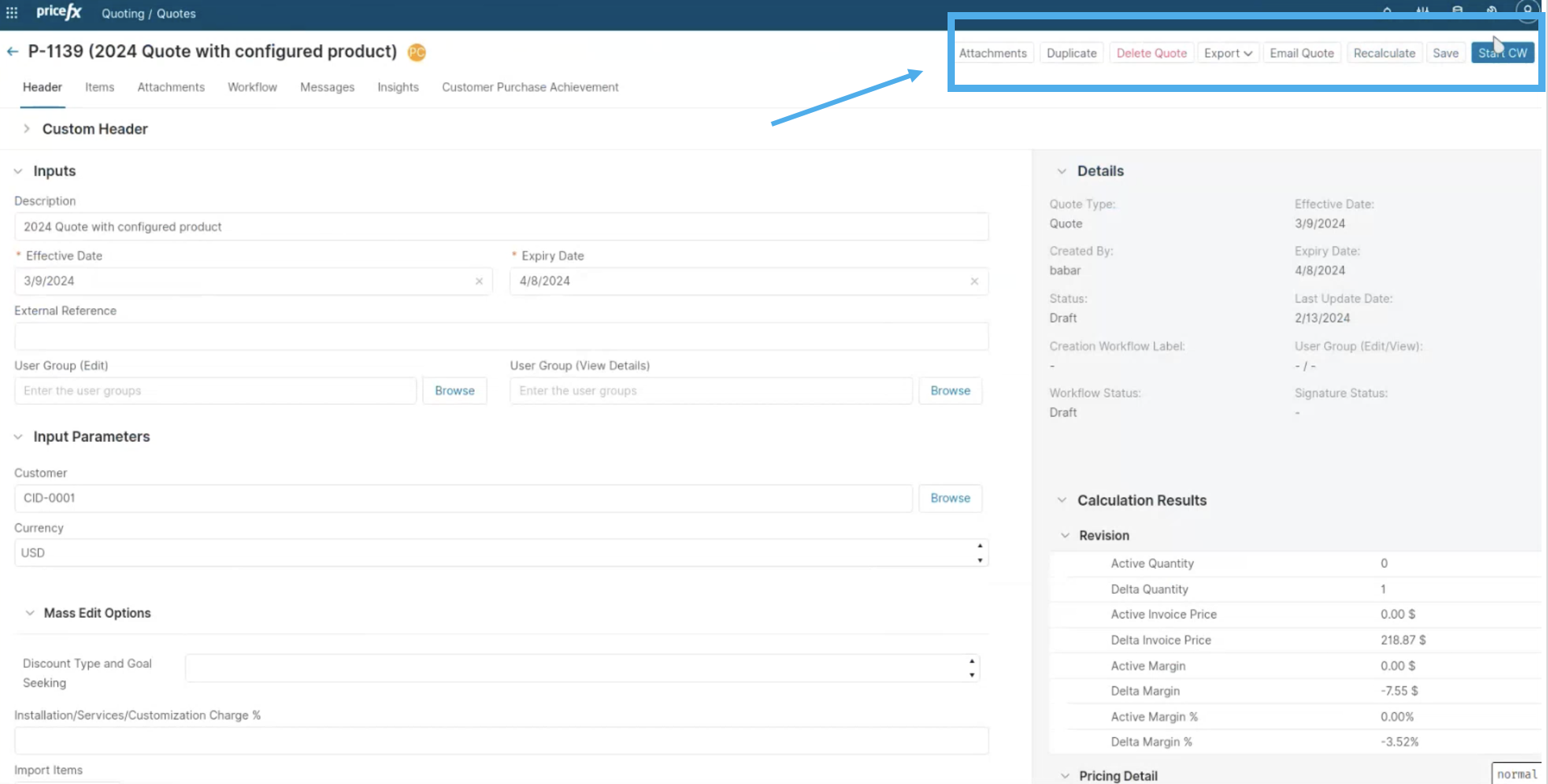Screen dimensions: 1548x784
Task: Switch to the Items tab
Action: [99, 87]
